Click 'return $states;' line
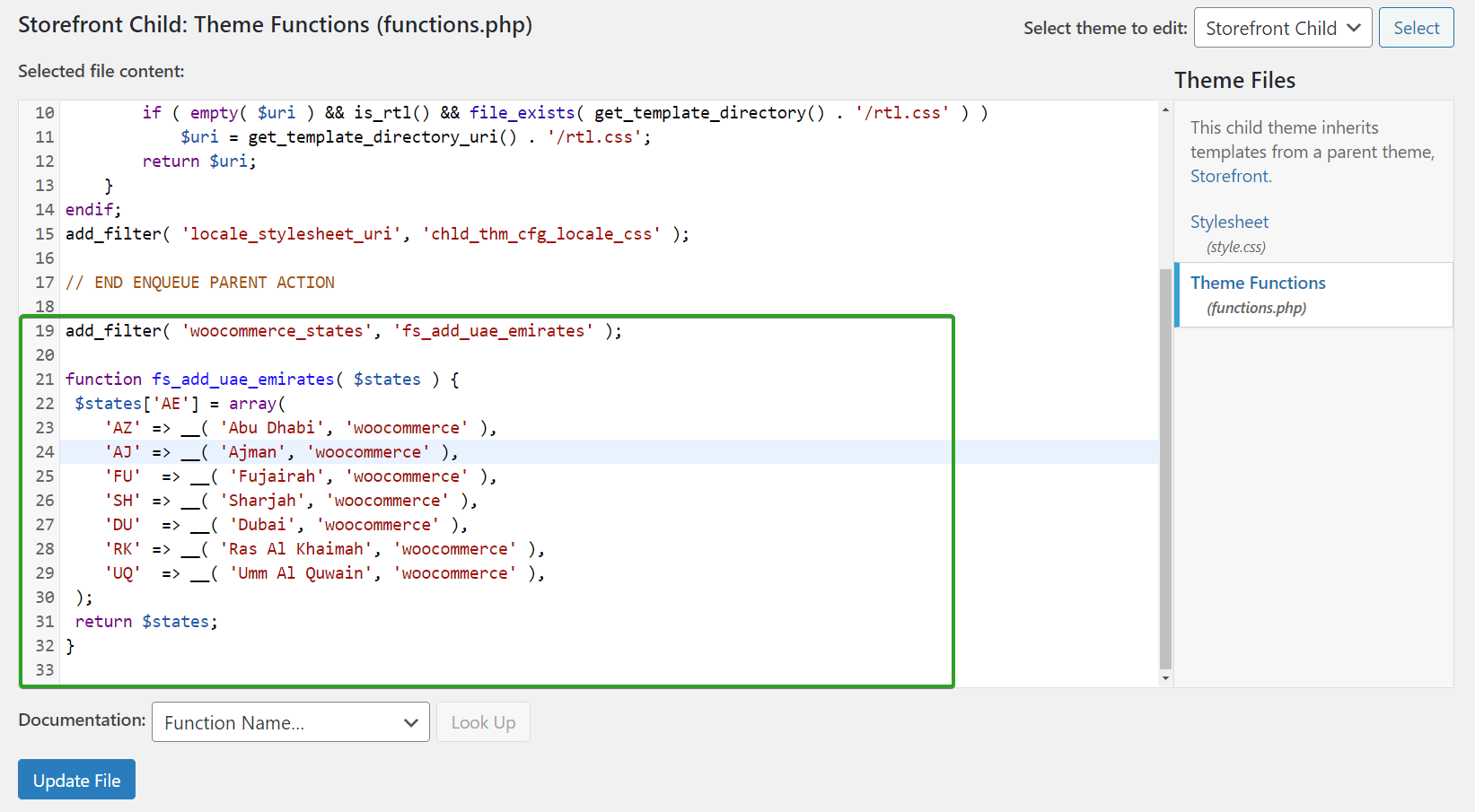Screen dimensions: 1475x812 [146, 621]
